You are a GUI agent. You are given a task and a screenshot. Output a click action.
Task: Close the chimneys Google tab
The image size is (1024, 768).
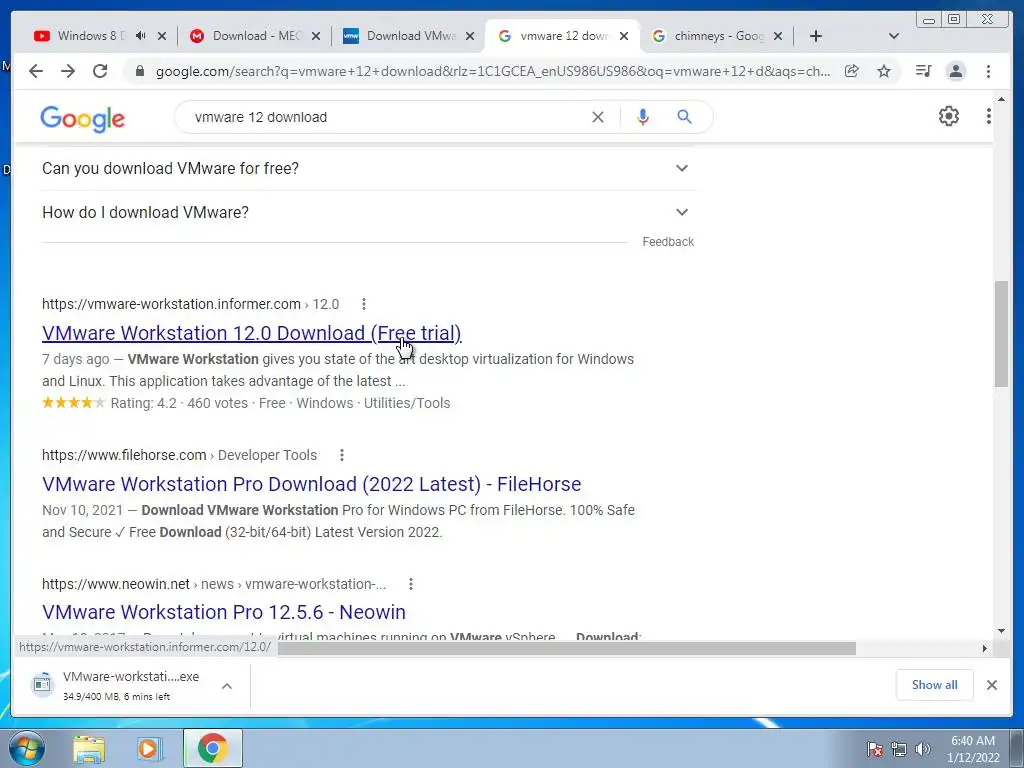tap(778, 36)
